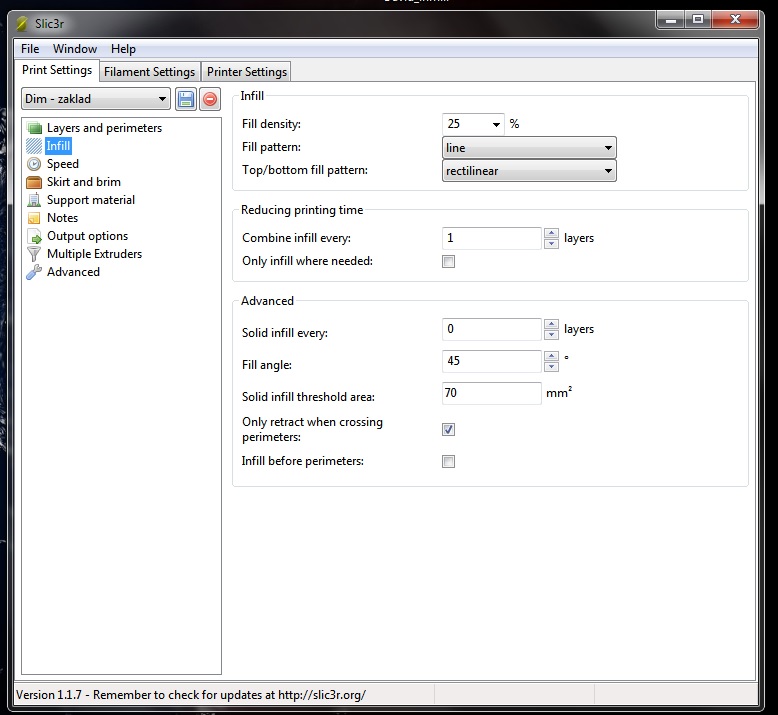Enable Infill before perimeters checkbox

[449, 461]
